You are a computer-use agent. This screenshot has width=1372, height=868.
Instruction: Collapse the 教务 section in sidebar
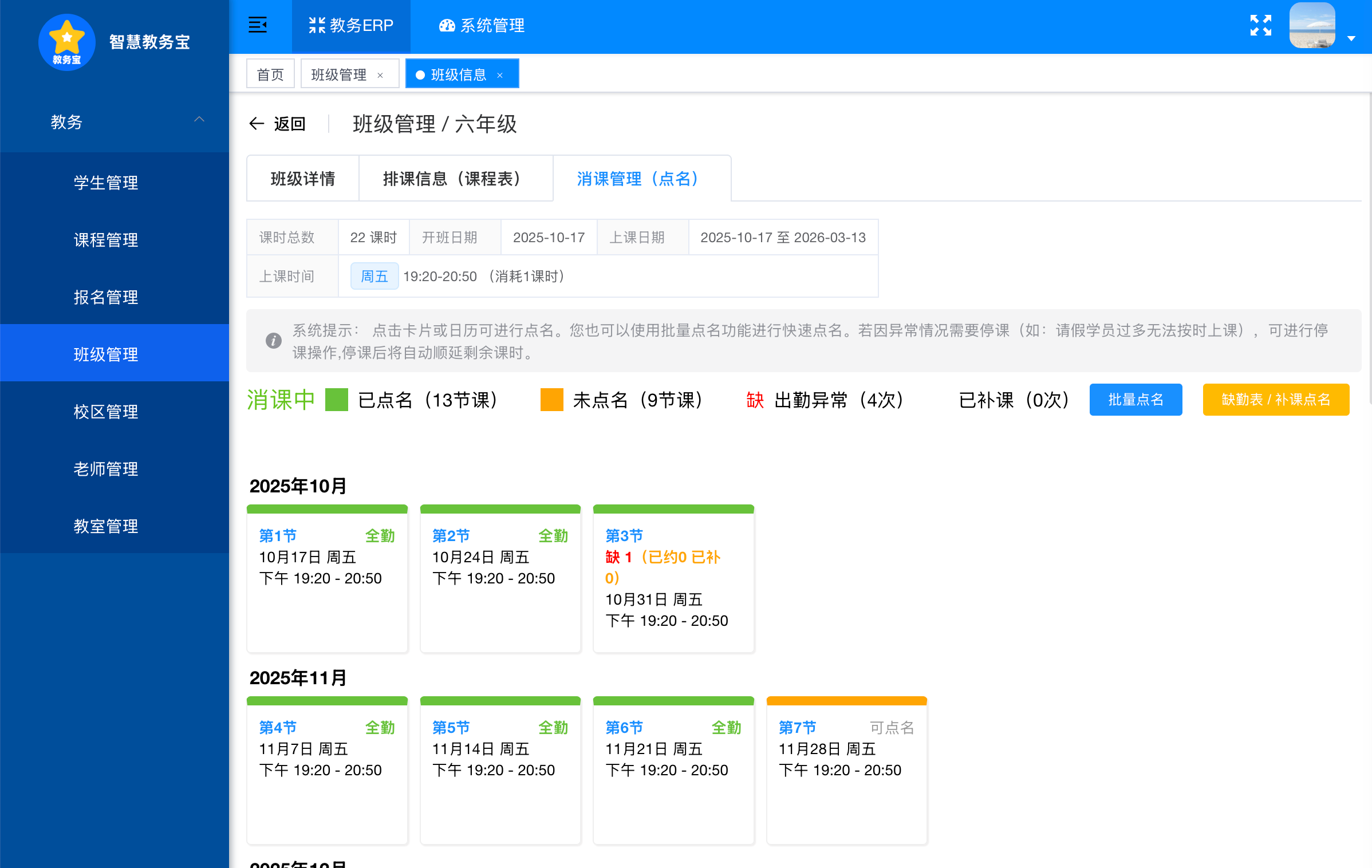coord(199,120)
